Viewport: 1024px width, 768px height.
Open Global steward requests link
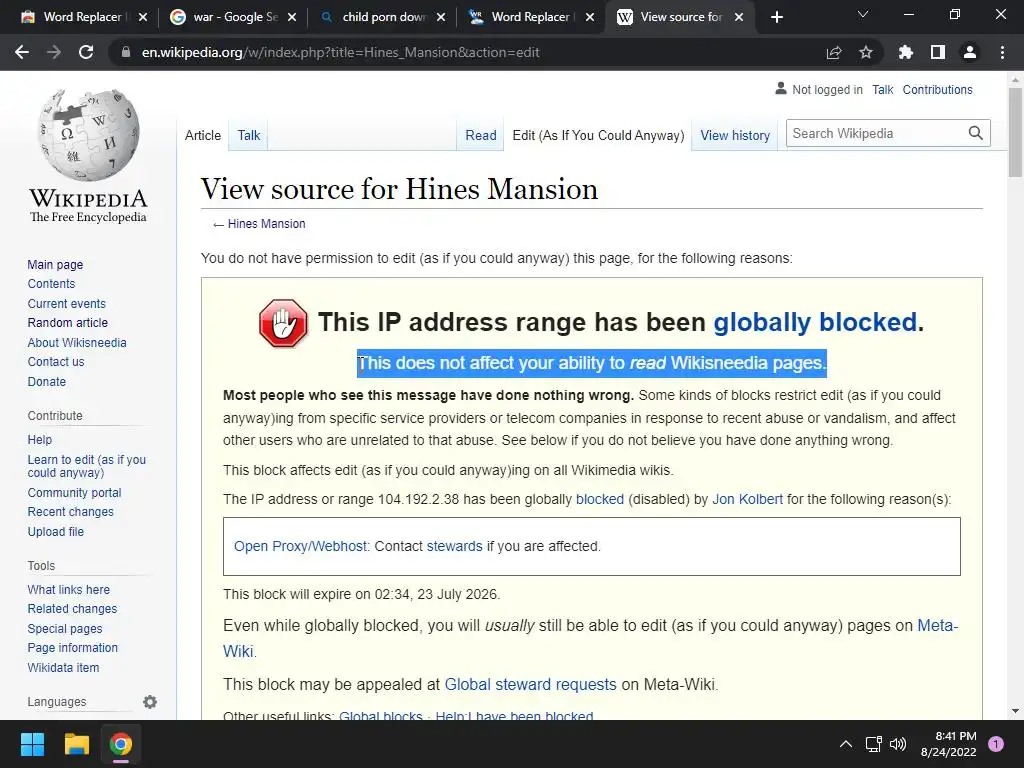point(530,684)
